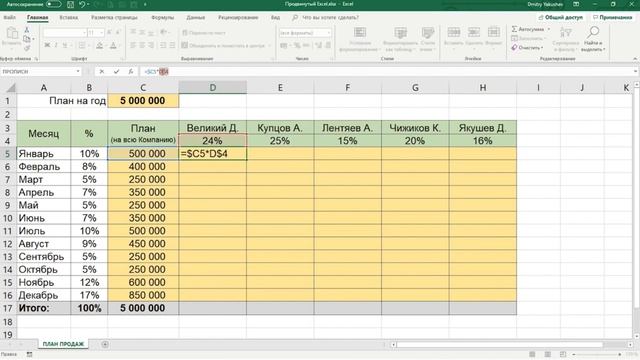The image size is (640, 360).
Task: Open the number format combo box
Action: click(x=305, y=33)
